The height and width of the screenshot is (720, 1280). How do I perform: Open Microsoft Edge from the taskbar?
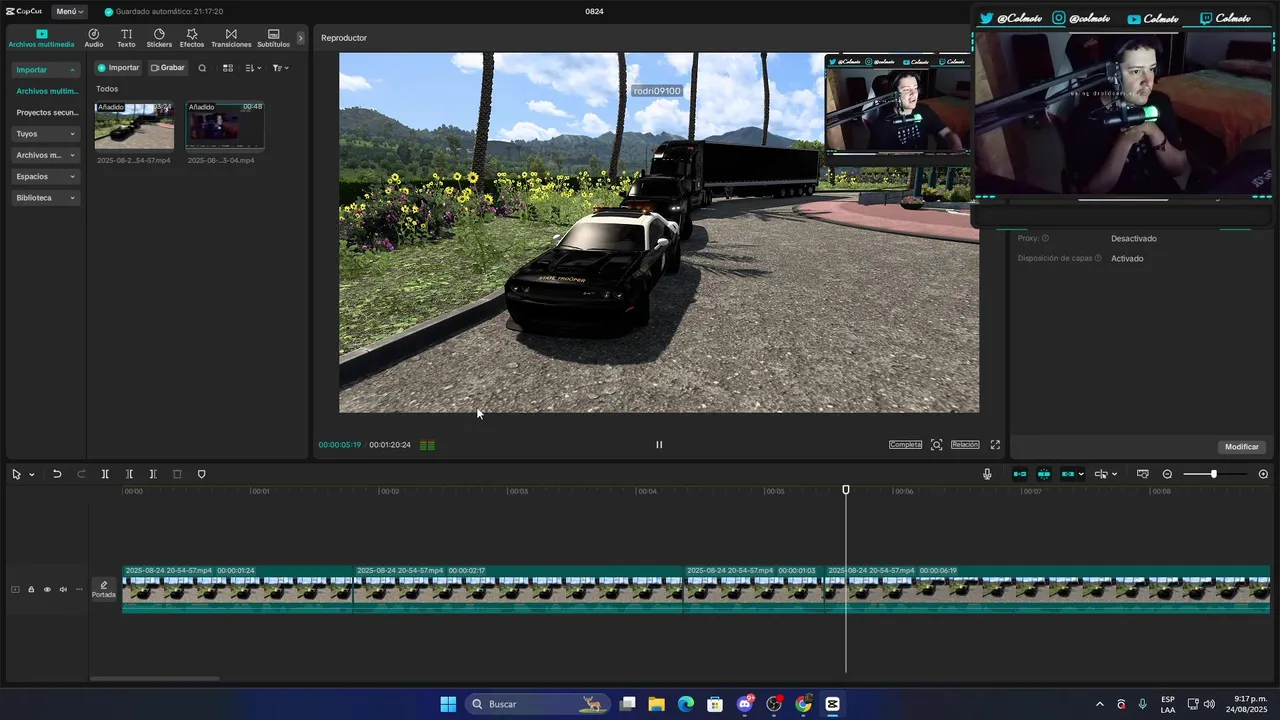tap(686, 704)
